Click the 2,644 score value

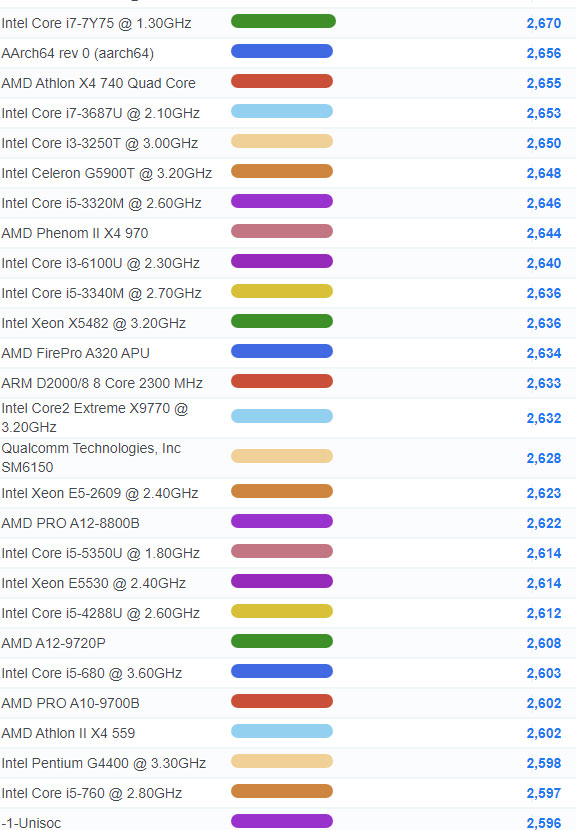pos(544,233)
